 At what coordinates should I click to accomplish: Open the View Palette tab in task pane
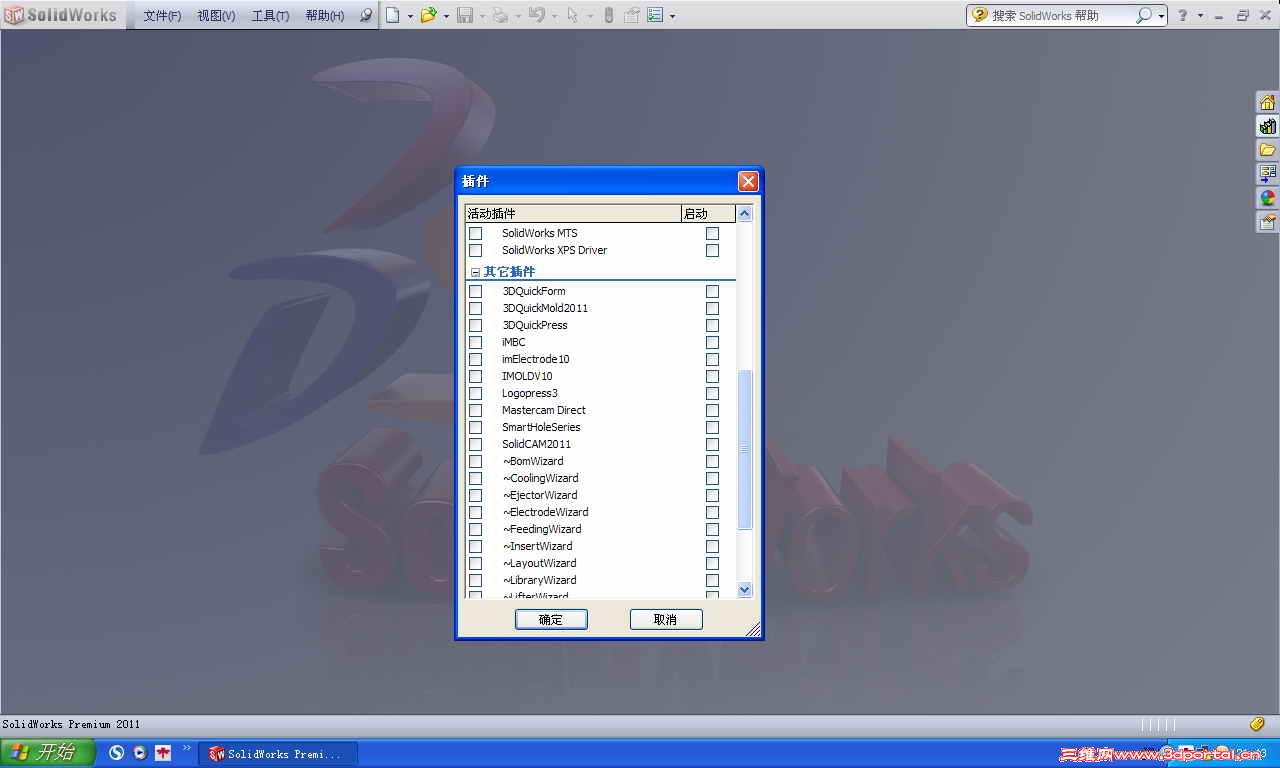1268,174
